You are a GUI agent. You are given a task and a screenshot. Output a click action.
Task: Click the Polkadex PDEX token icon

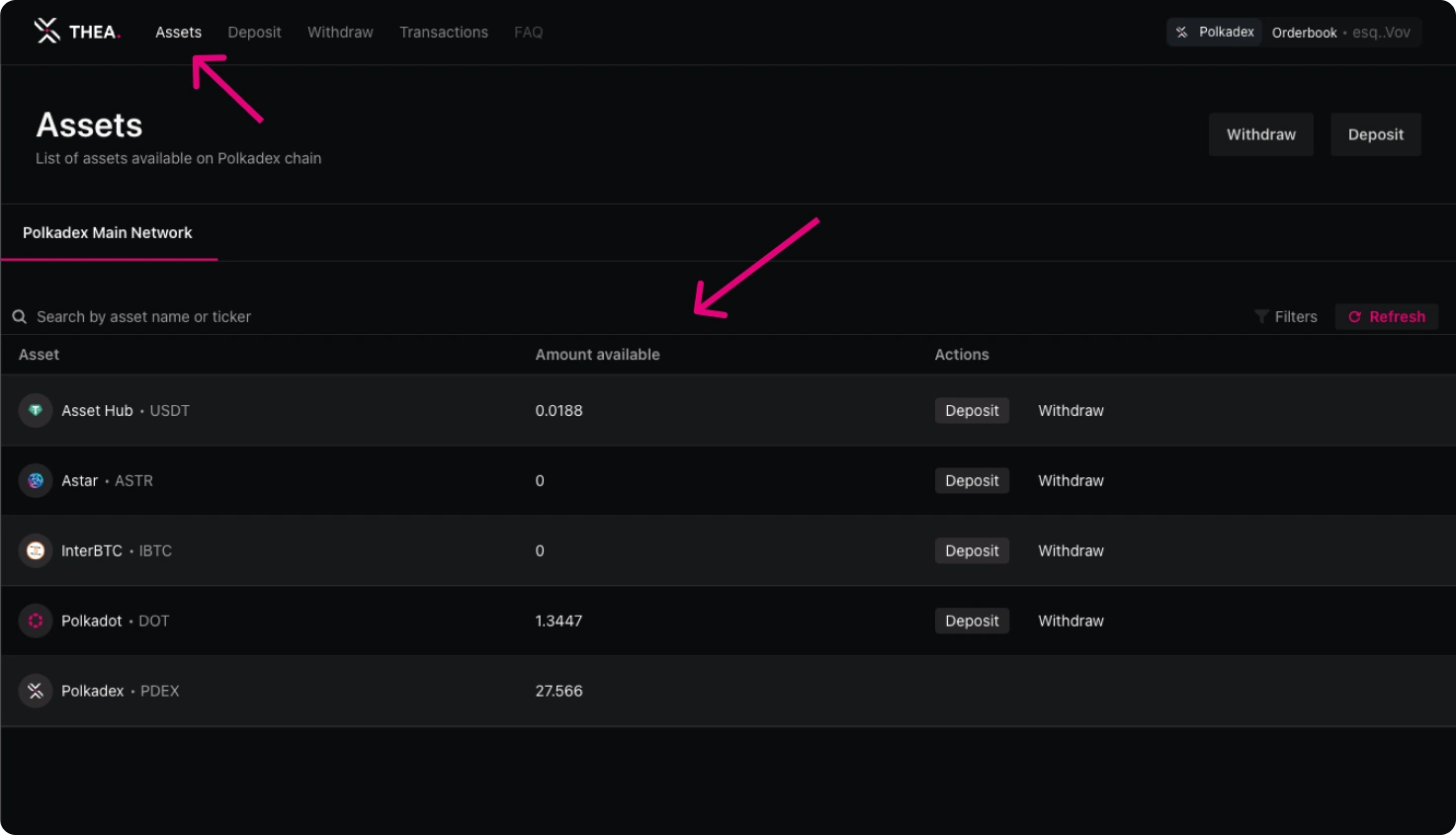tap(36, 691)
